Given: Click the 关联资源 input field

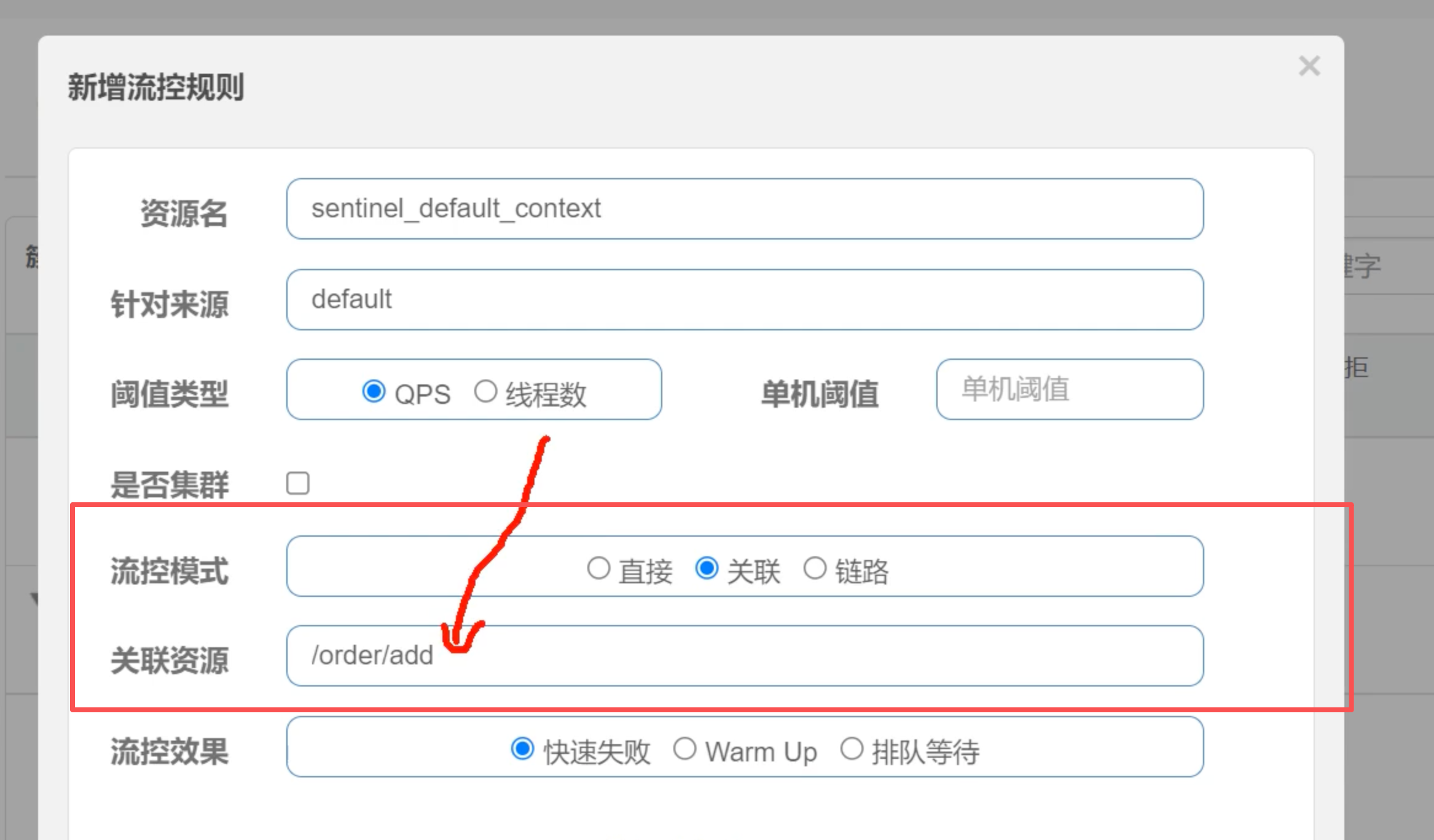Looking at the screenshot, I should point(745,656).
